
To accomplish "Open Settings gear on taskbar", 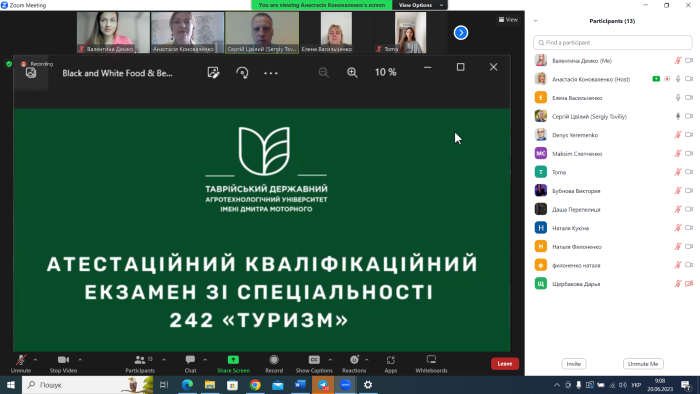I will pos(368,385).
